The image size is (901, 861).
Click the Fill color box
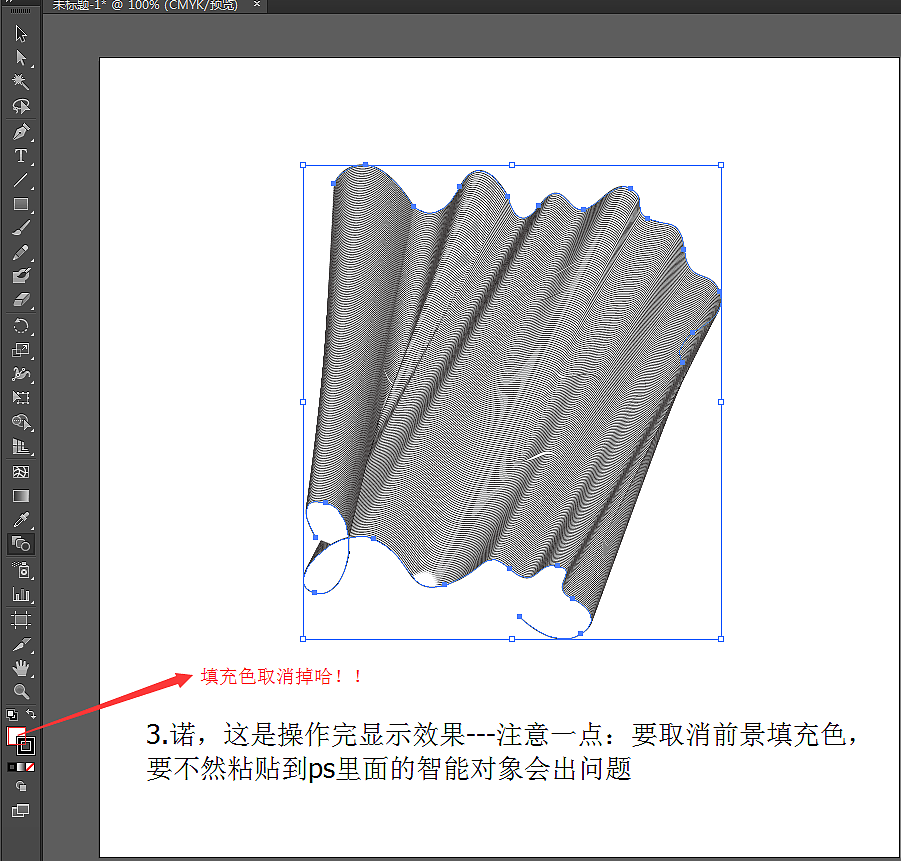click(x=15, y=736)
